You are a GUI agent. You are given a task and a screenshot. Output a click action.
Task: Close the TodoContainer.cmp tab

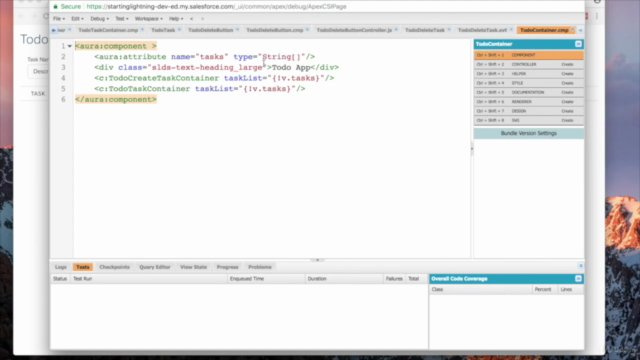pyautogui.click(x=573, y=30)
